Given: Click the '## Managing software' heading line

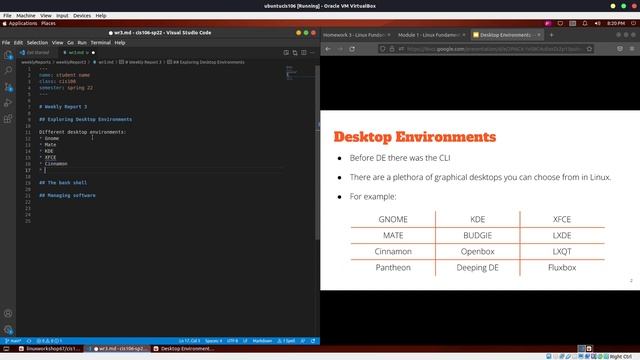Looking at the screenshot, I should (x=67, y=196).
